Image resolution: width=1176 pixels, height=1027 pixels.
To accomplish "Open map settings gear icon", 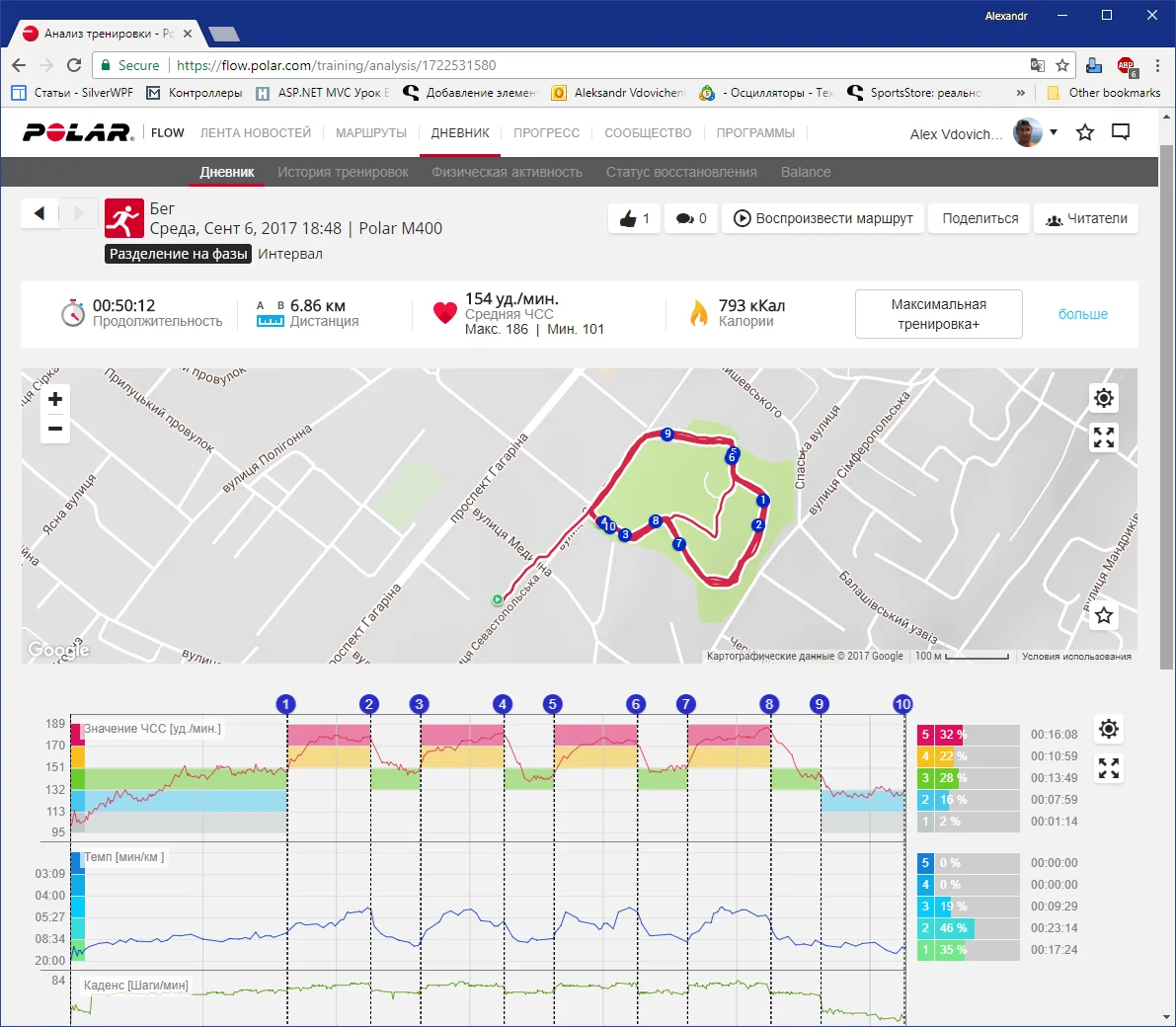I will tap(1104, 398).
